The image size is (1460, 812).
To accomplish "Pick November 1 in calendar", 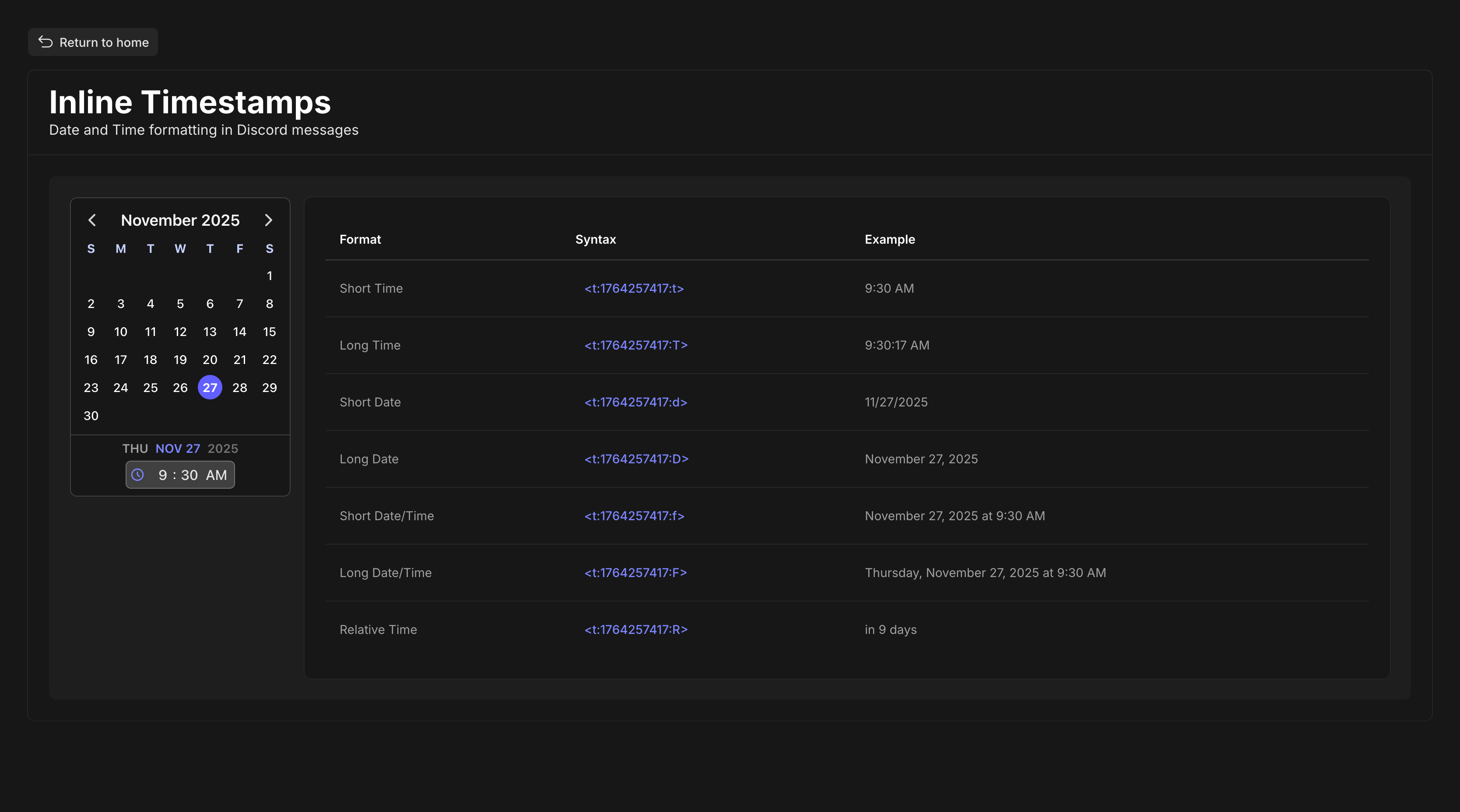I will 269,276.
